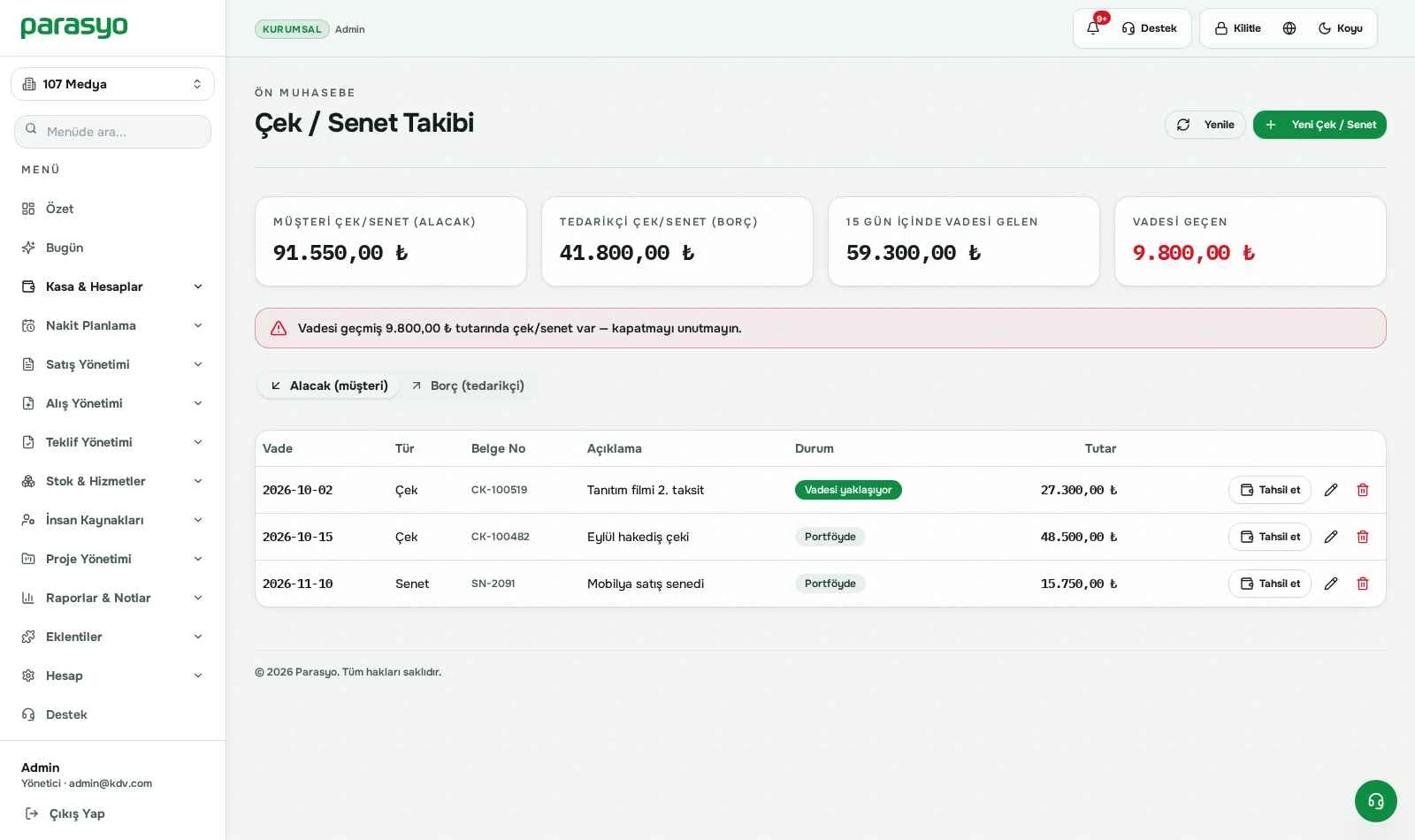Click Çıkış Yap to log out
The image size is (1415, 840).
65,813
